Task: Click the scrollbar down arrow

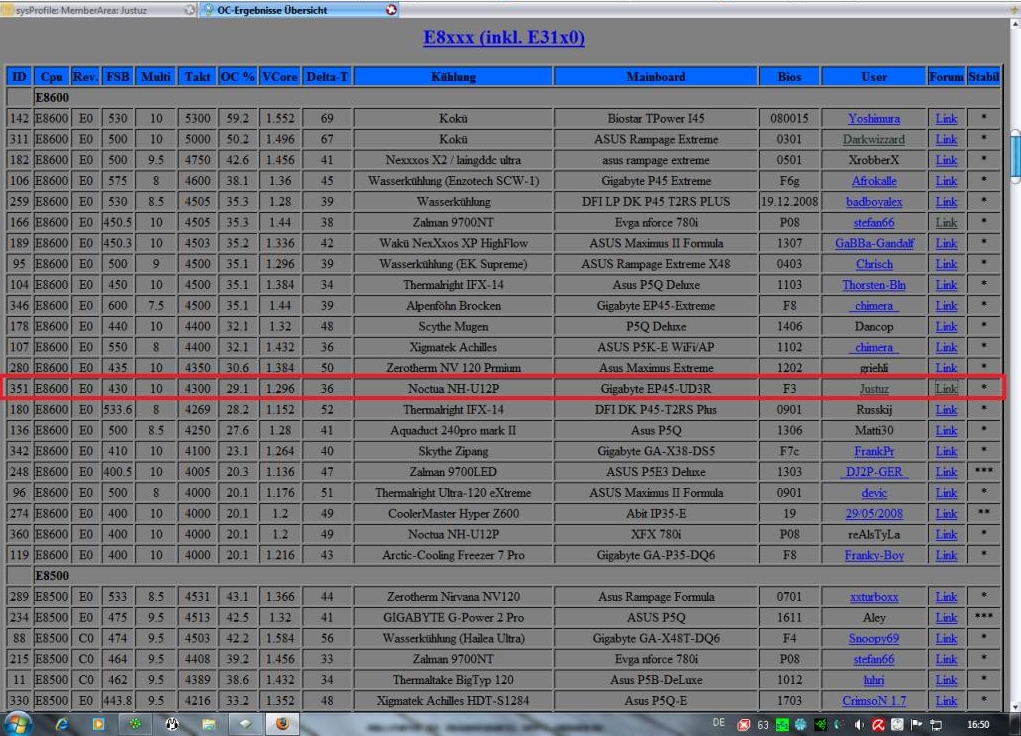Action: (1015, 706)
